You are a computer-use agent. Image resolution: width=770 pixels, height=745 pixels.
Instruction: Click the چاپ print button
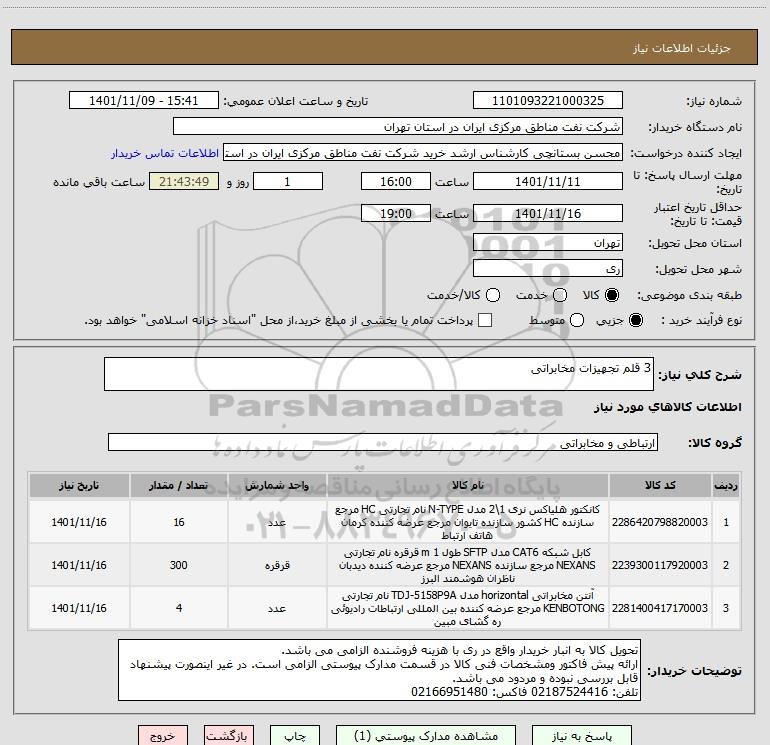[295, 736]
